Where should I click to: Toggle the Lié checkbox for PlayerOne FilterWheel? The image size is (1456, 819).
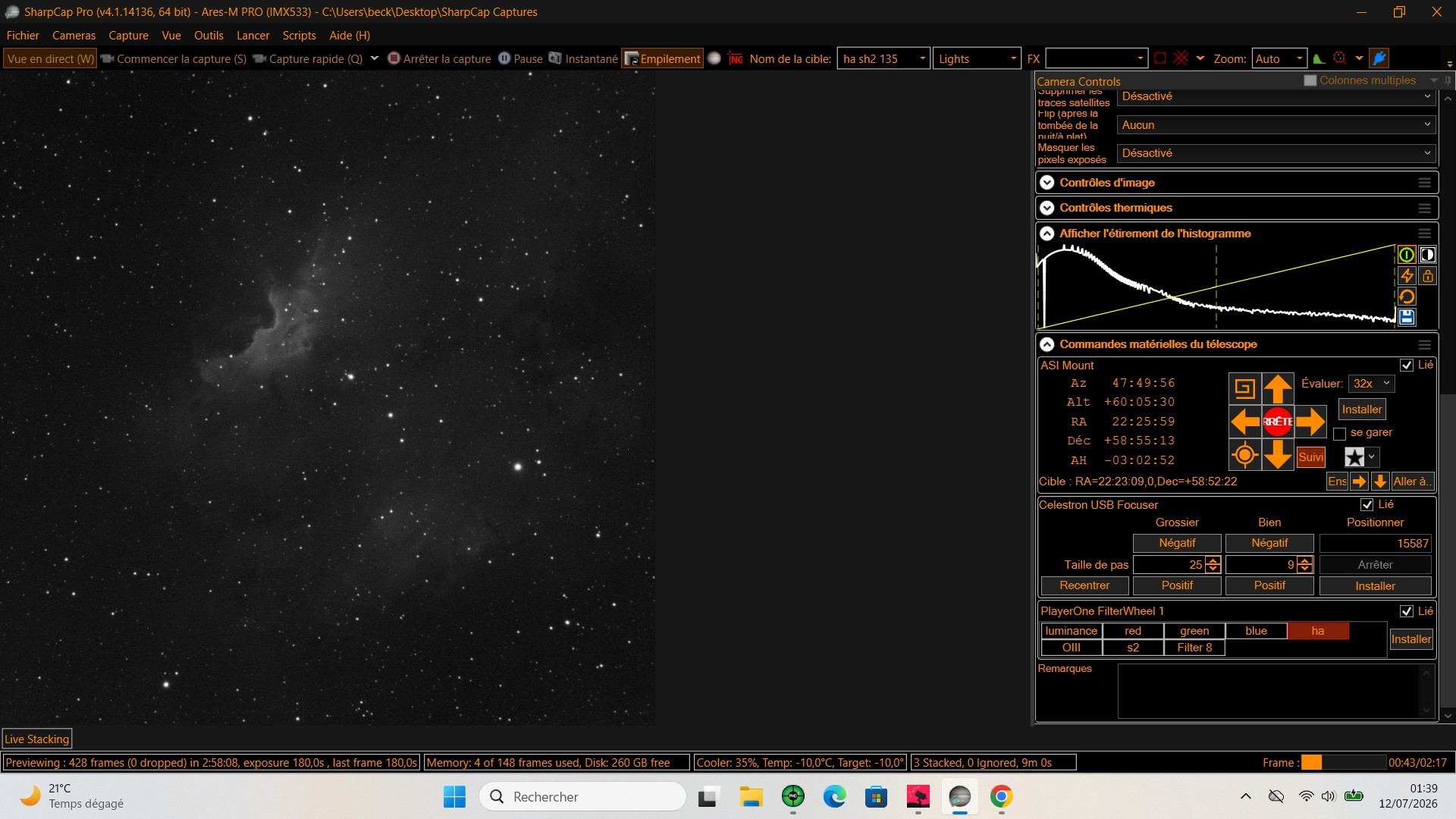point(1407,611)
